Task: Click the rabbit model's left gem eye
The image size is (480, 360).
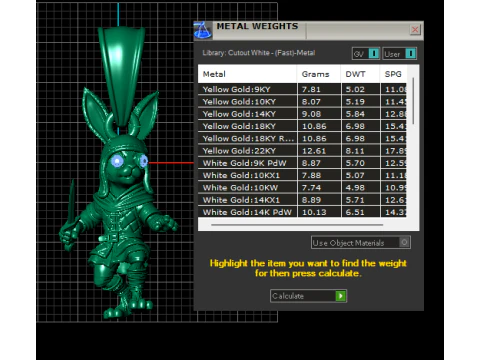Action: (117, 161)
